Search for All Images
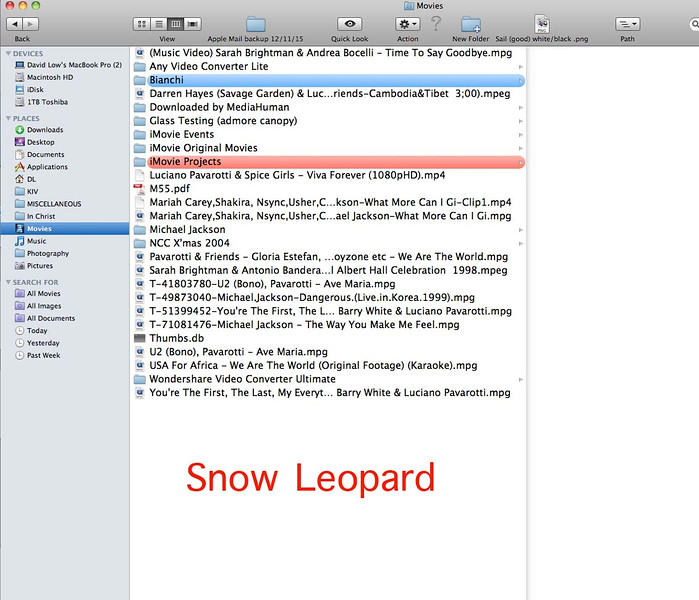 pos(38,306)
